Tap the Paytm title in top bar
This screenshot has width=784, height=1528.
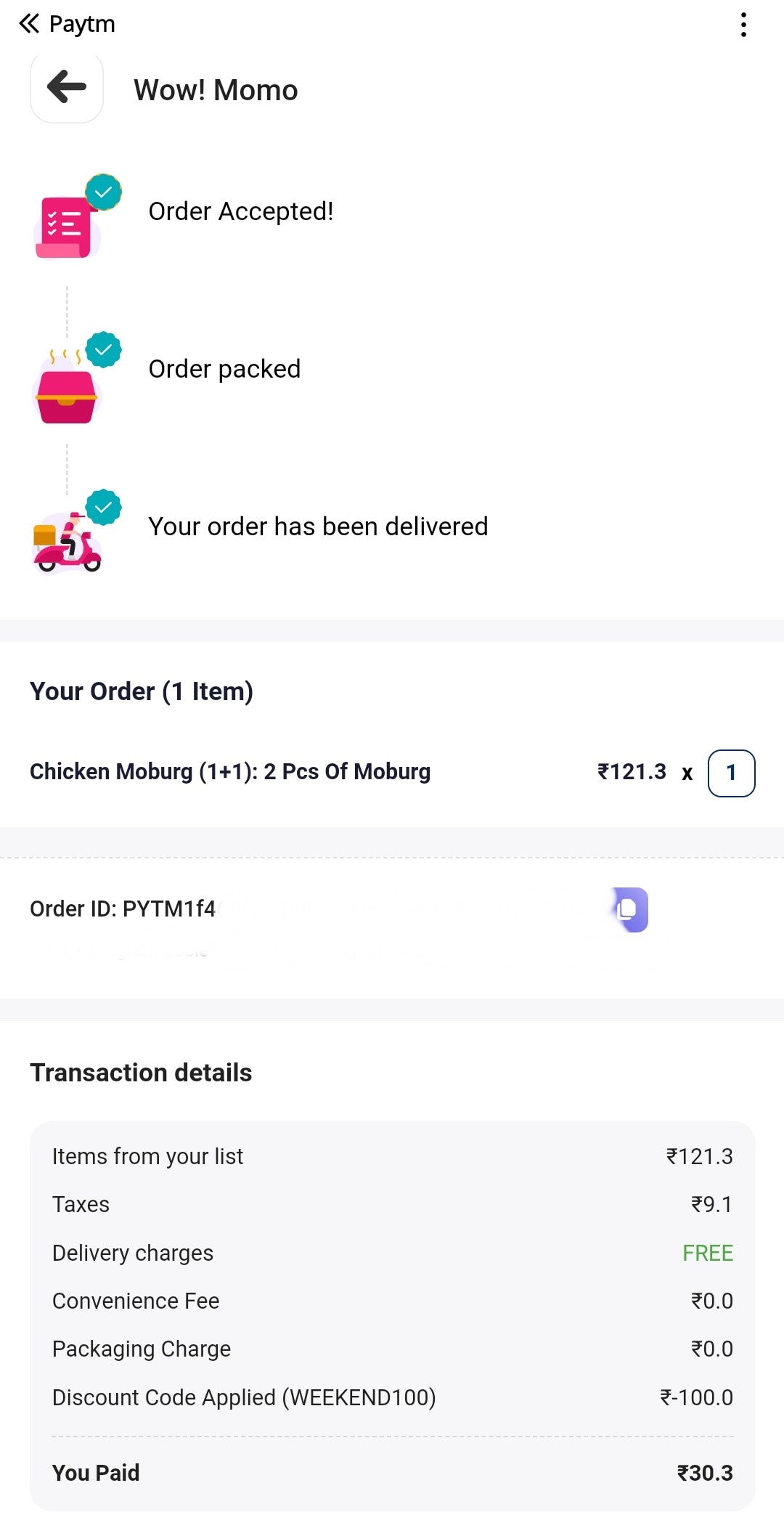point(82,24)
